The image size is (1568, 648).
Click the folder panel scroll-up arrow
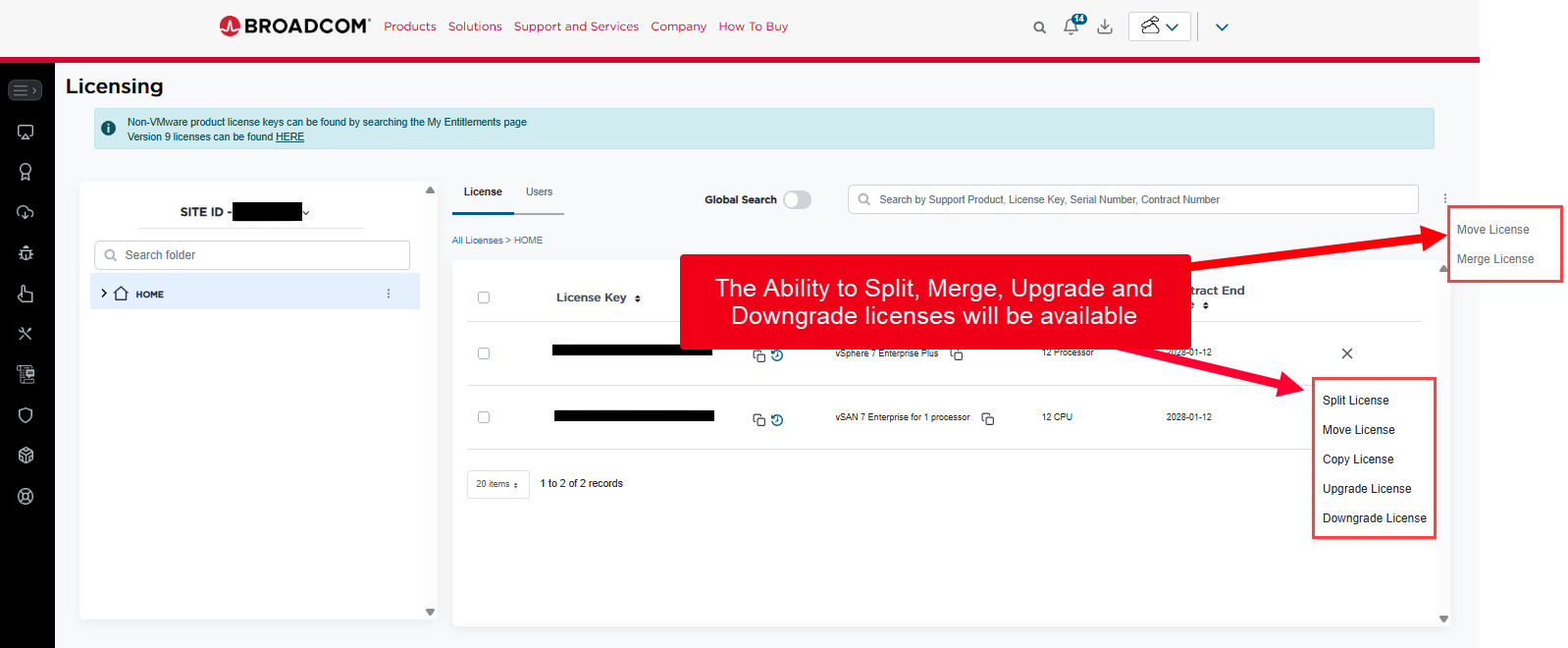(x=430, y=190)
